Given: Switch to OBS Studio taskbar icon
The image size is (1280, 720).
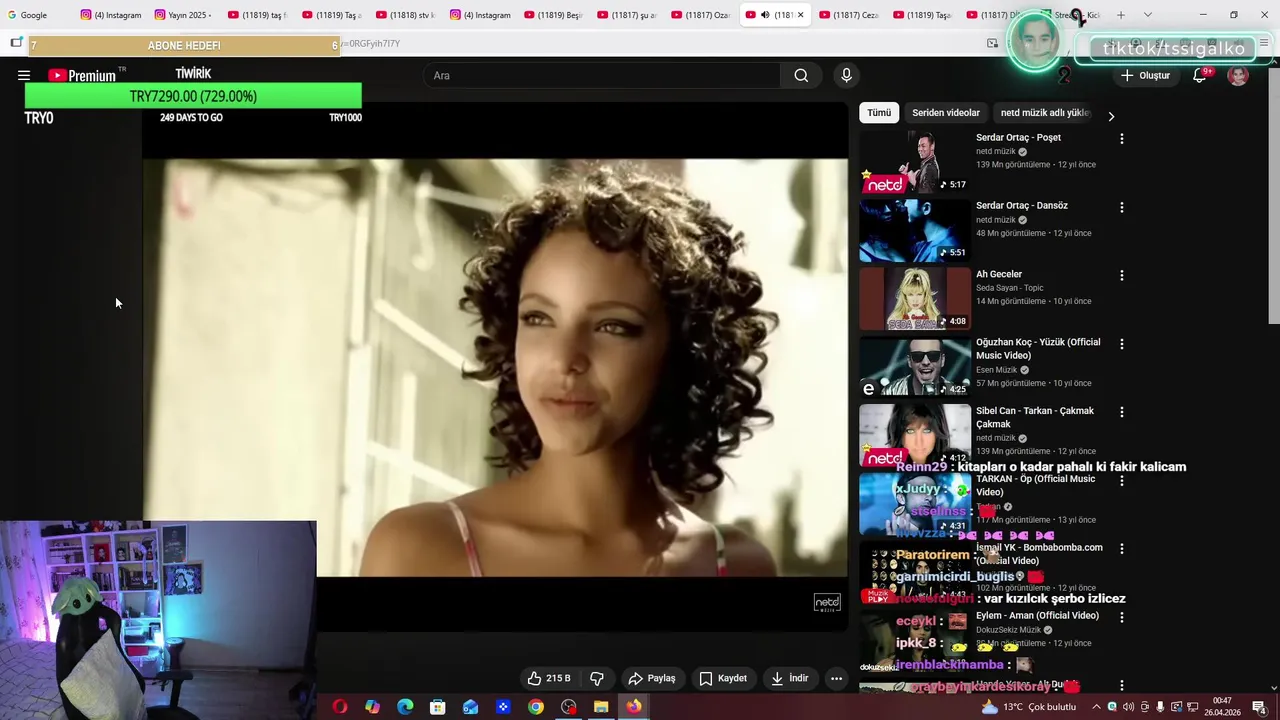Looking at the screenshot, I should pyautogui.click(x=569, y=707).
